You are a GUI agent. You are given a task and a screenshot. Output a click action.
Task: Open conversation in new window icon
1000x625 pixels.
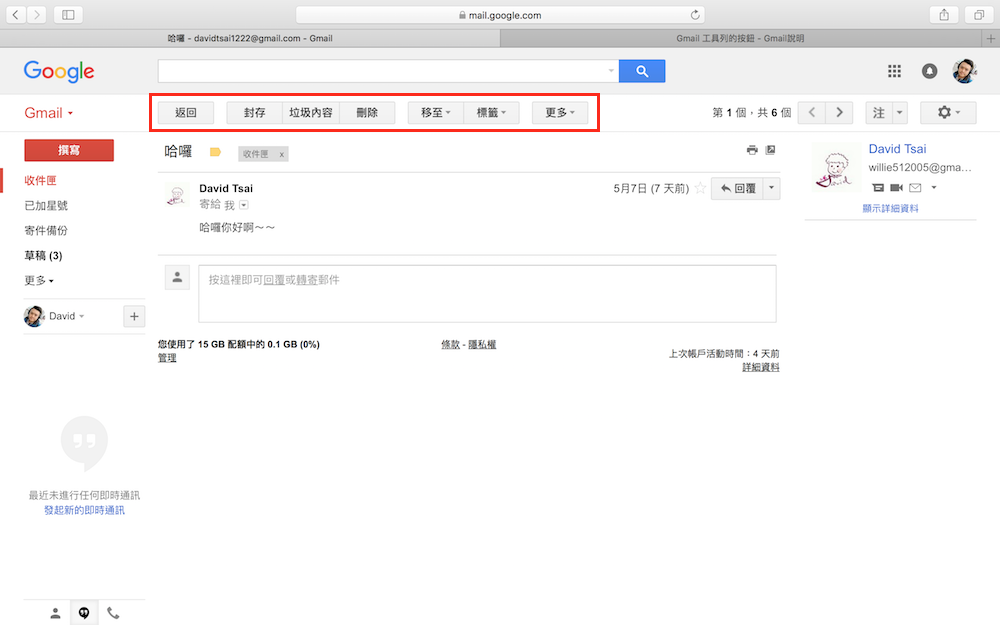coord(770,150)
